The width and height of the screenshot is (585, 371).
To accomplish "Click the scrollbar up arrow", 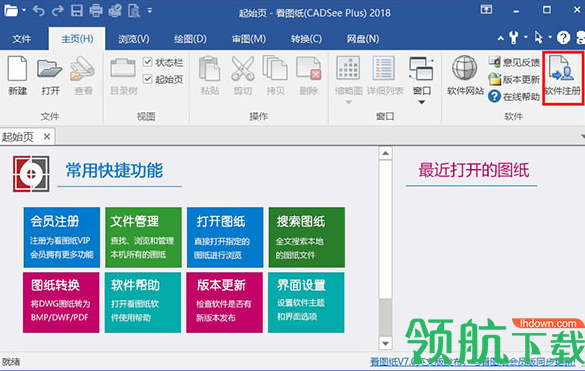I will pyautogui.click(x=385, y=153).
